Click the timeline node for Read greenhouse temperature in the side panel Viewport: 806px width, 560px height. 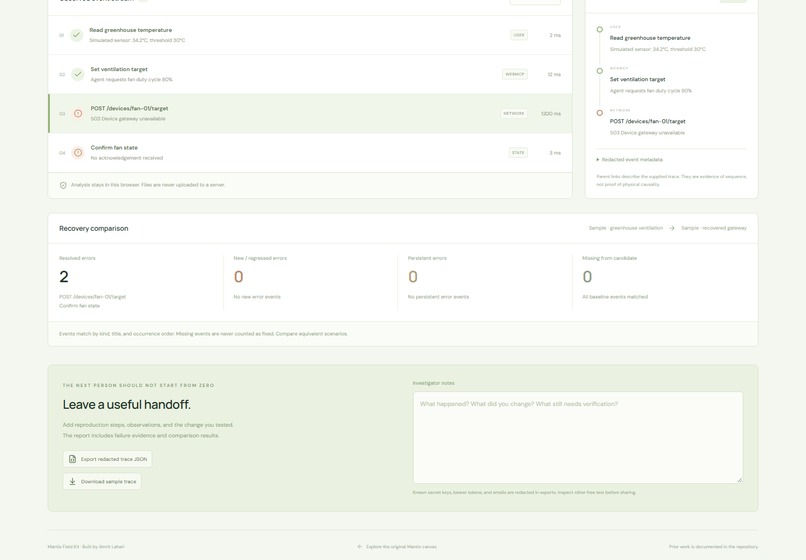coord(599,29)
